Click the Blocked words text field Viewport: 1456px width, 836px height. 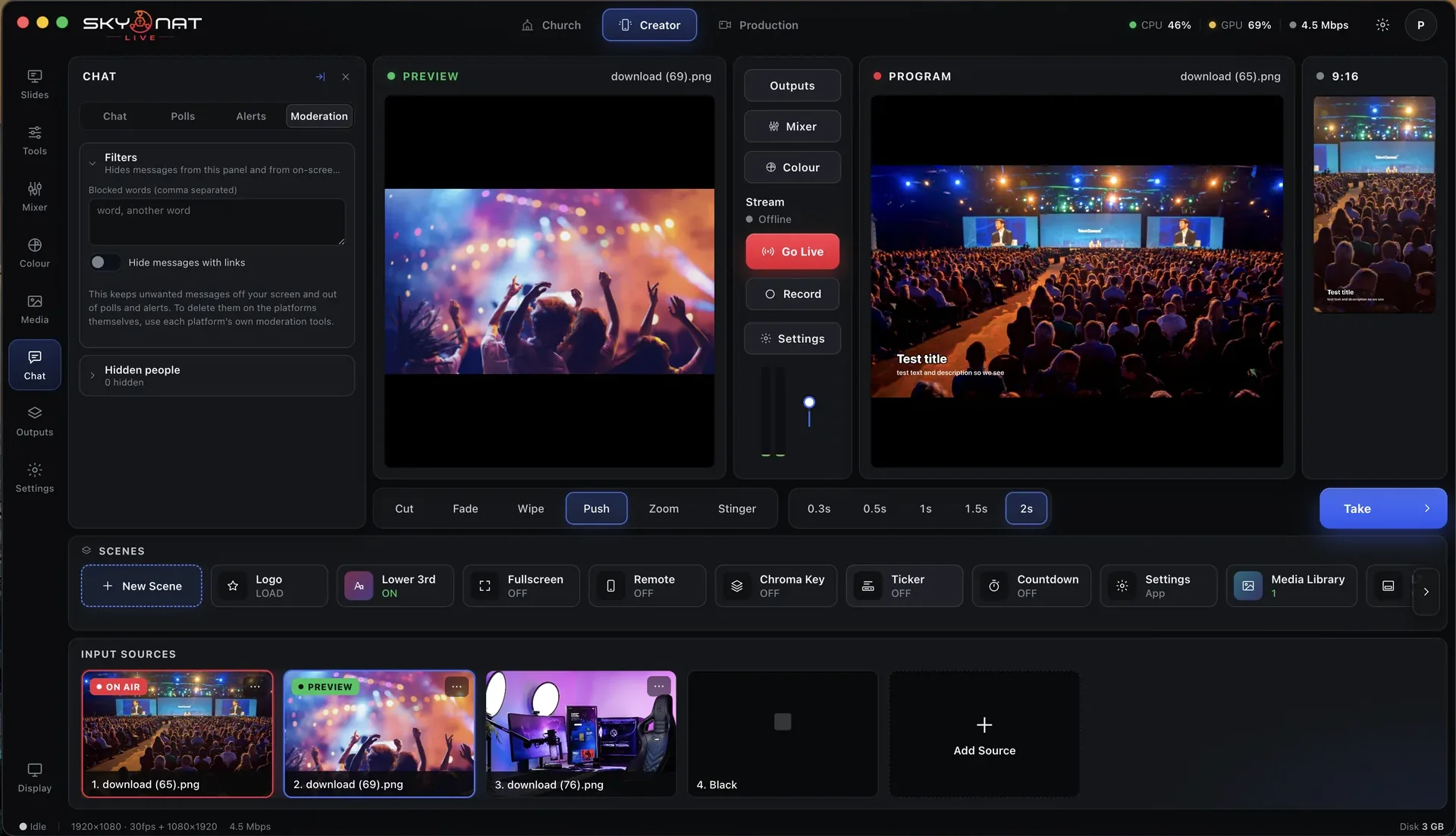217,222
